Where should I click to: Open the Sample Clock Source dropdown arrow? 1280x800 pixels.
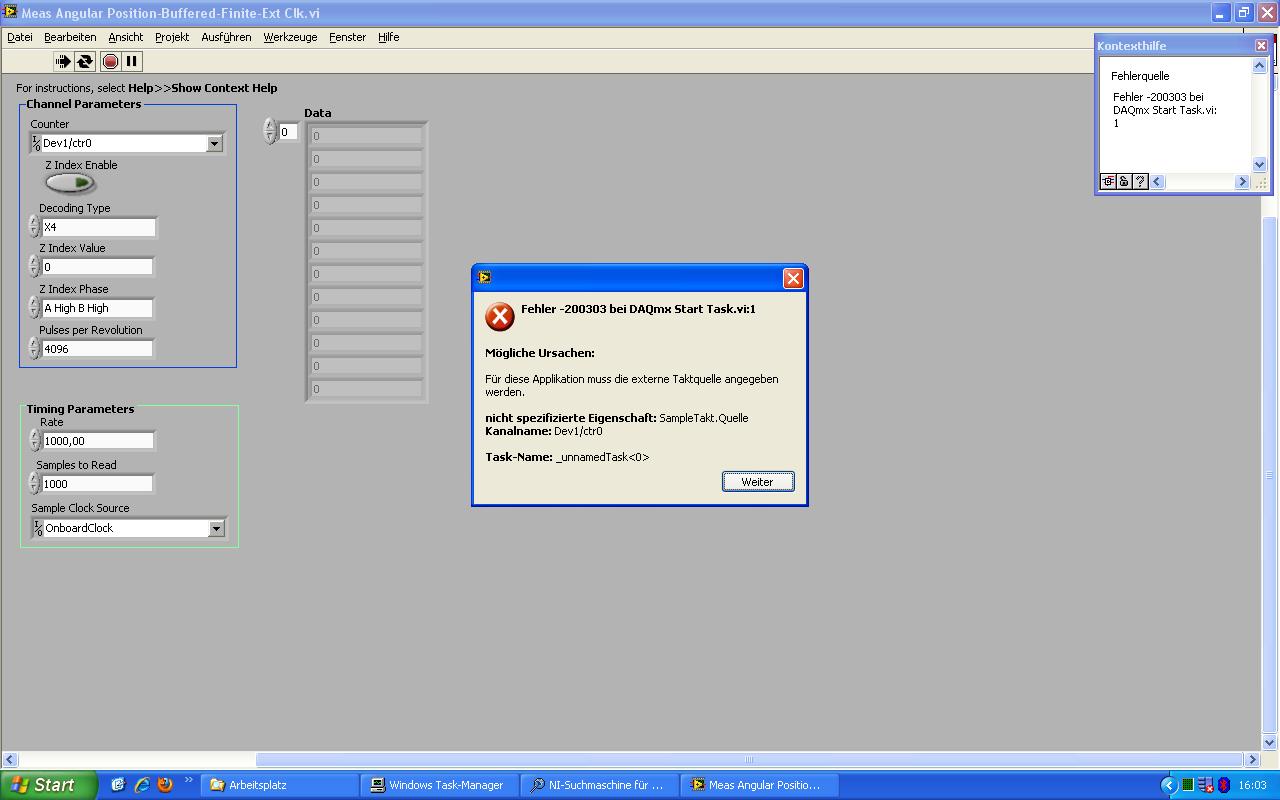point(216,528)
